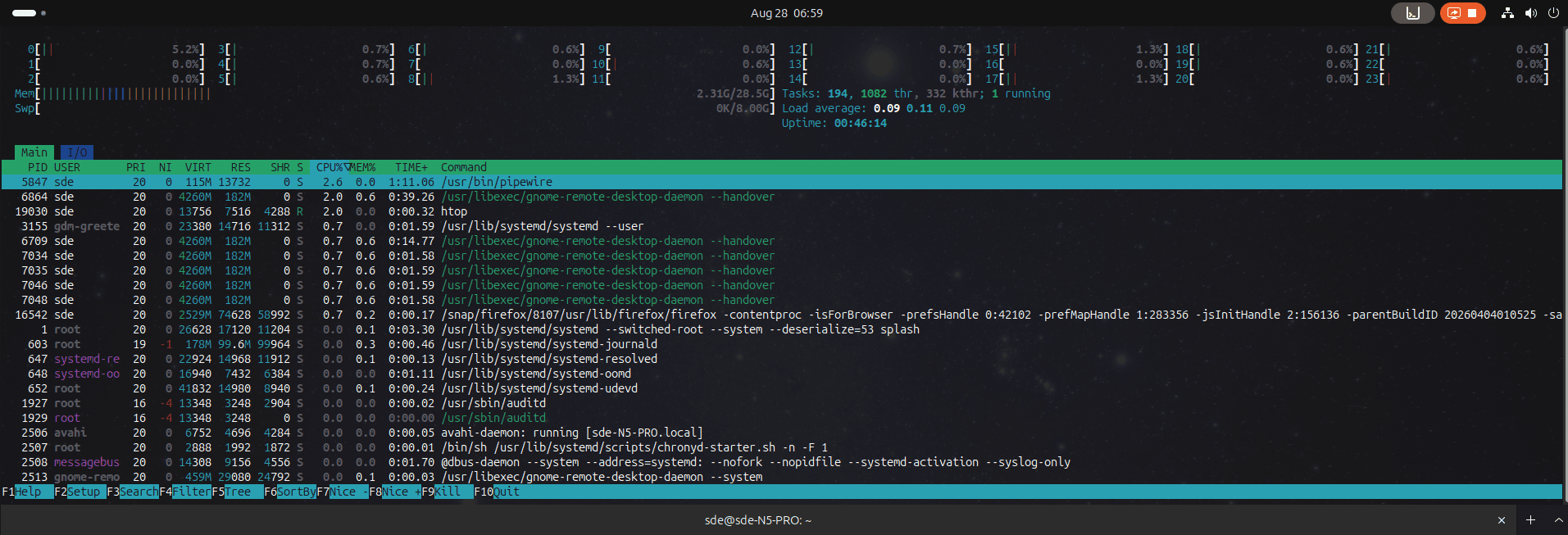The width and height of the screenshot is (1568, 535).
Task: Expand the terminal tab bar chevron
Action: point(1559,520)
